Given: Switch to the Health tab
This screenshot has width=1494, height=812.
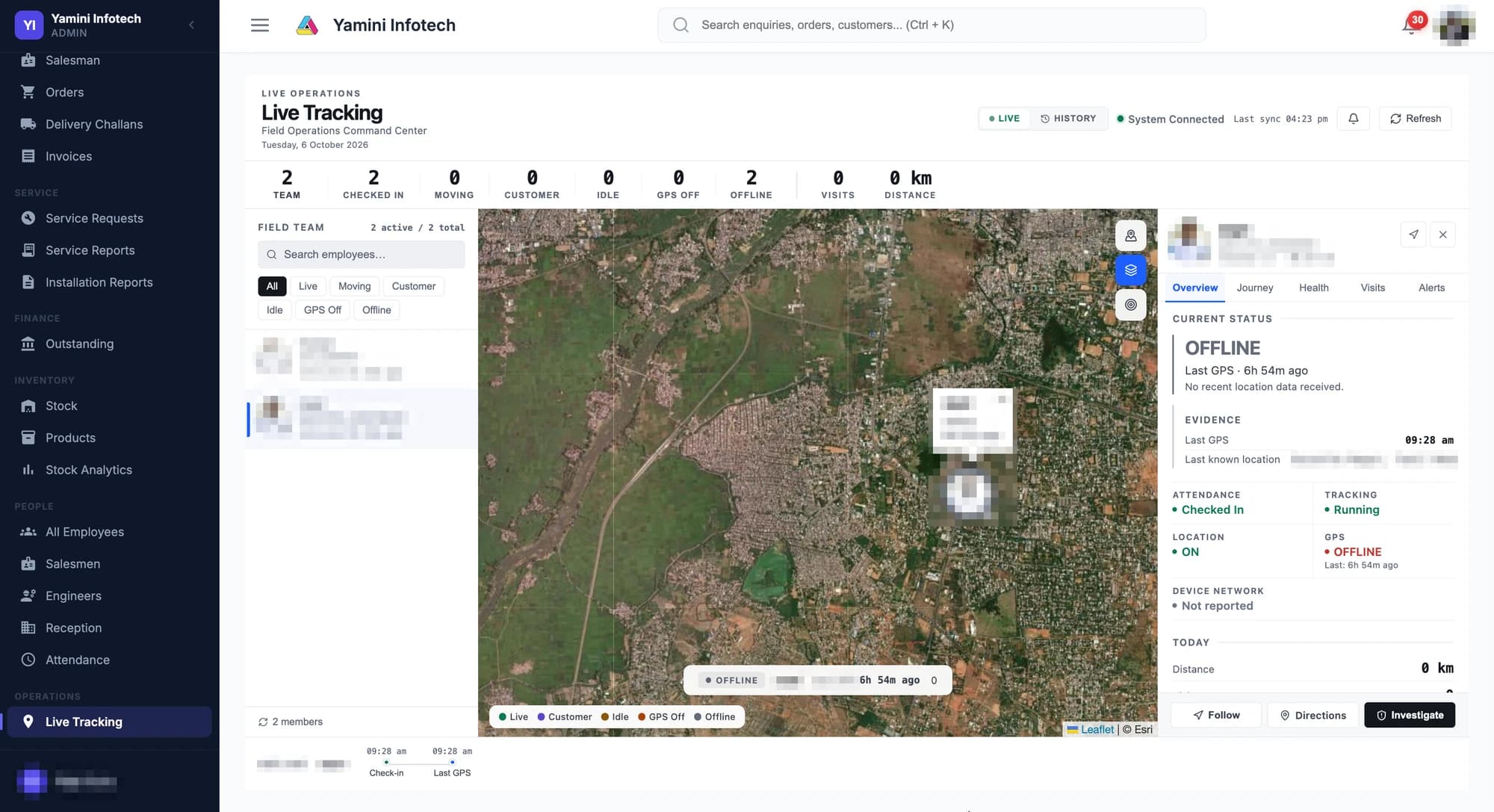Looking at the screenshot, I should [x=1313, y=288].
